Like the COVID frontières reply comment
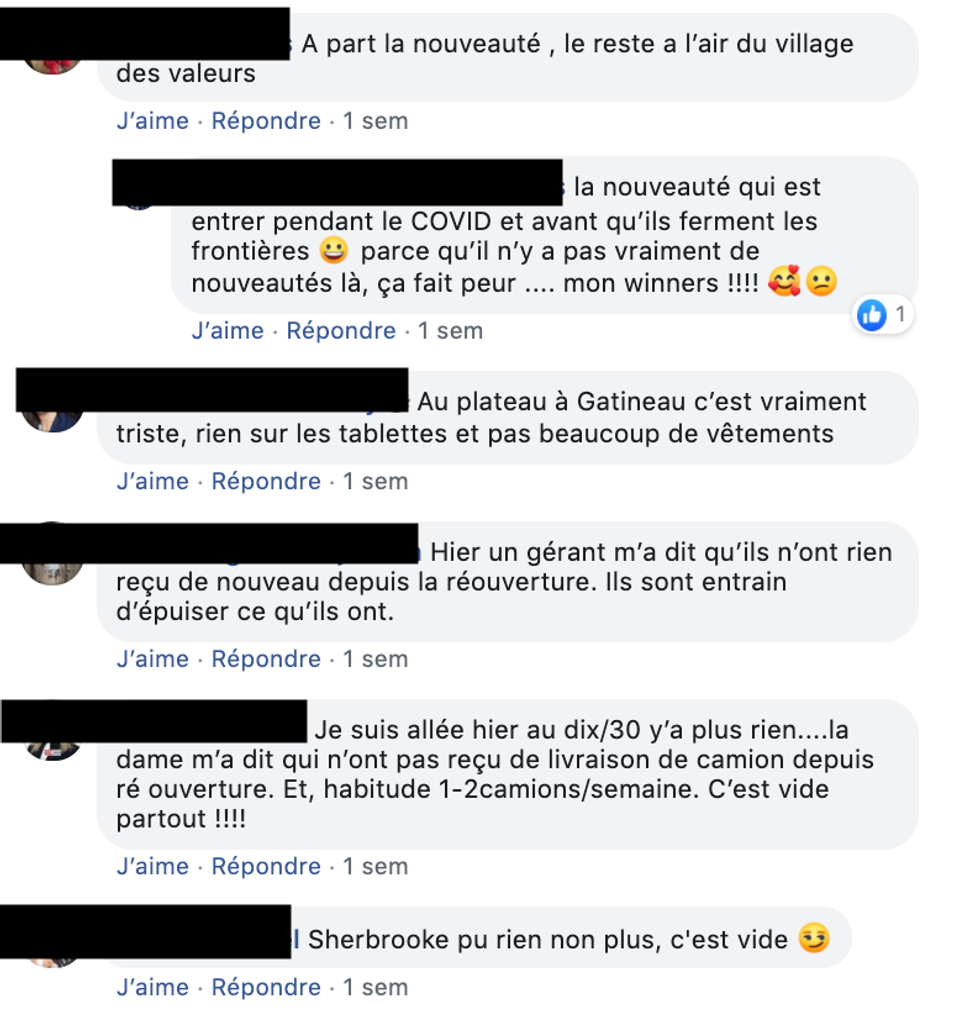The width and height of the screenshot is (980, 1017). click(x=228, y=331)
